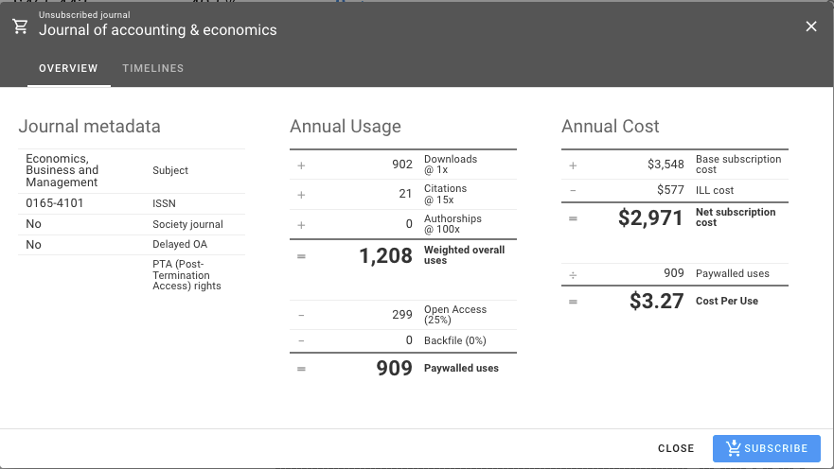The width and height of the screenshot is (835, 470).
Task: Click the base subscription cost $3,548
Action: click(666, 164)
